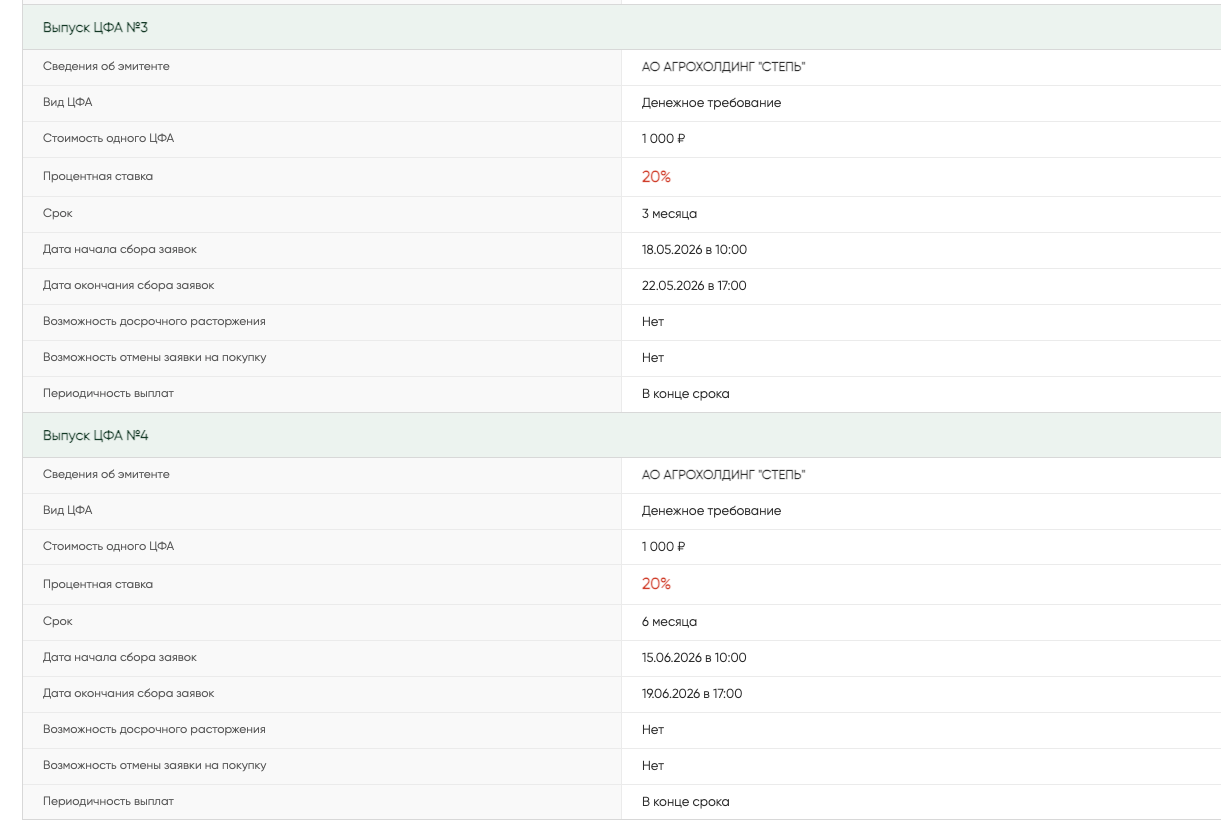
Task: Click "Денежное требование" in issue №4
Action: point(711,511)
